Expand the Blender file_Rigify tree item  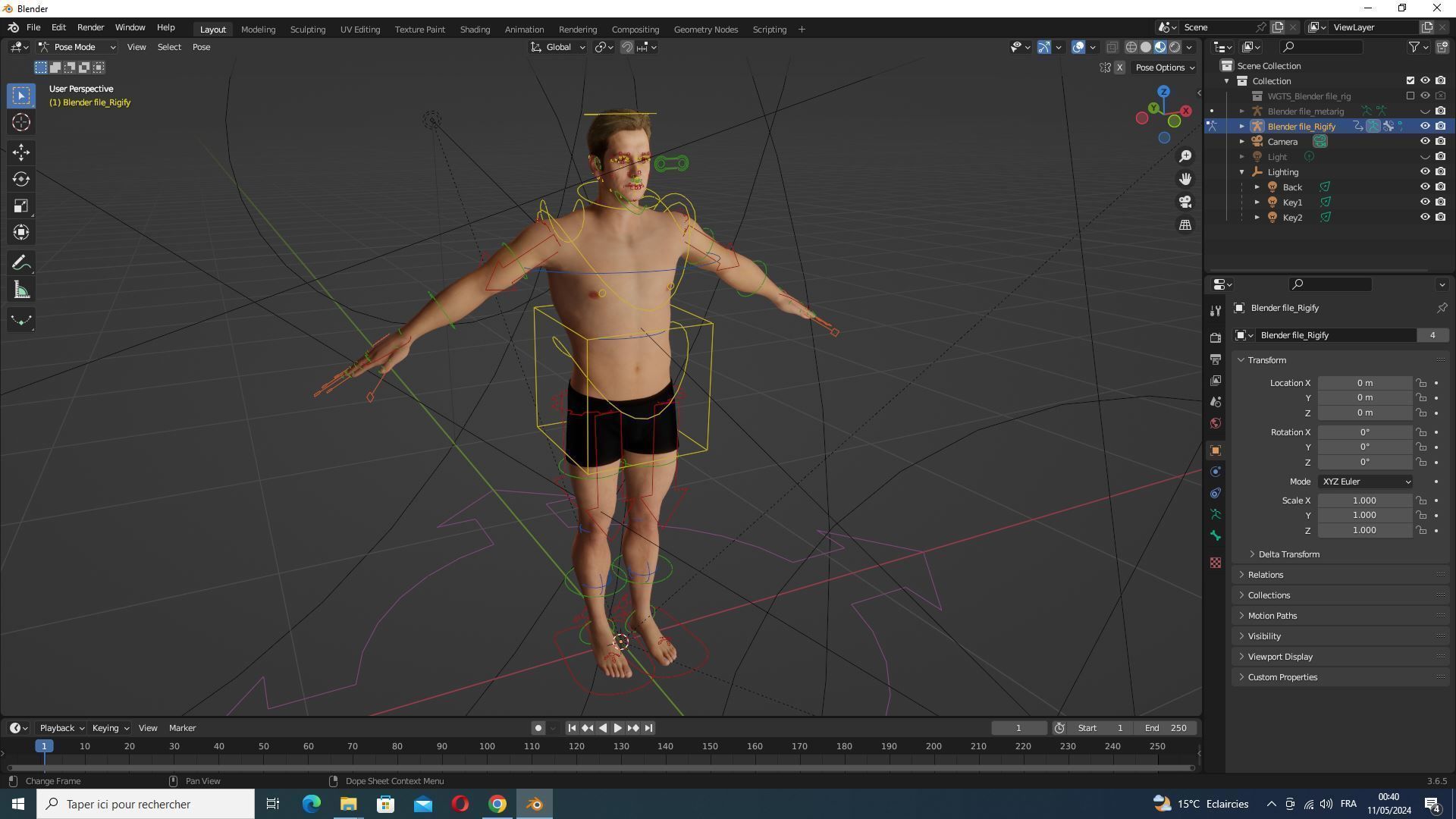click(x=1242, y=126)
